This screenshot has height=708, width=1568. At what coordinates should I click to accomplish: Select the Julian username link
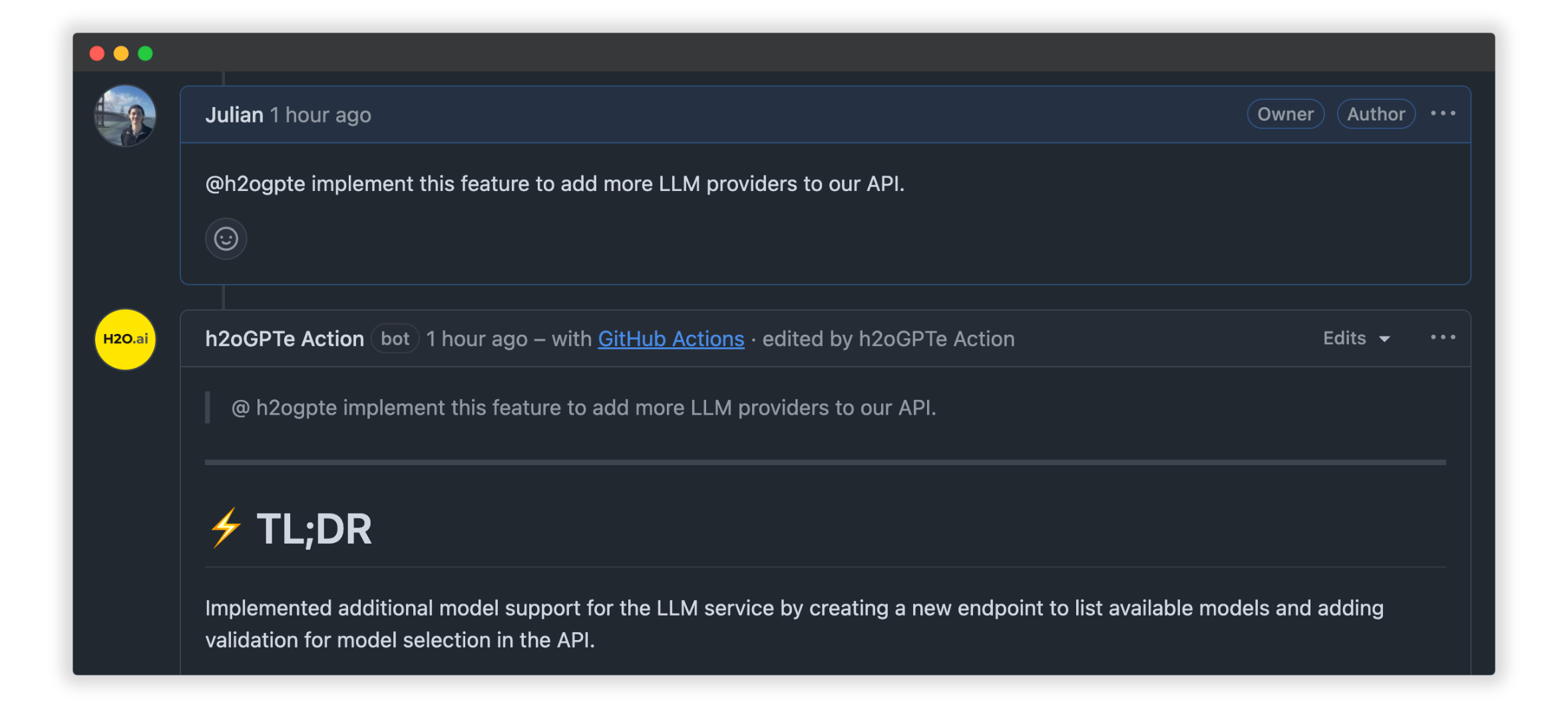pyautogui.click(x=234, y=114)
